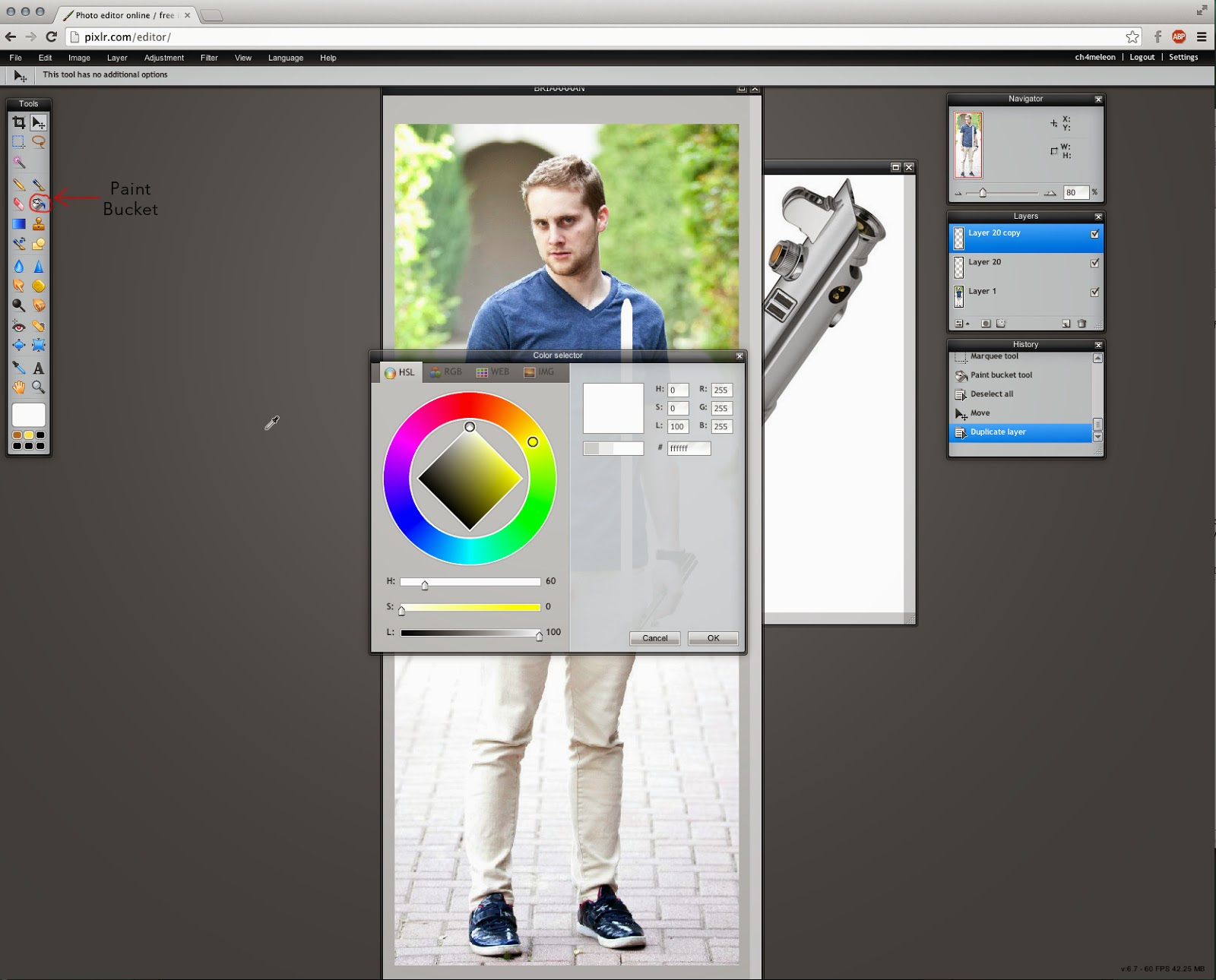Image resolution: width=1216 pixels, height=980 pixels.
Task: Select the Pinch tool
Action: point(39,346)
